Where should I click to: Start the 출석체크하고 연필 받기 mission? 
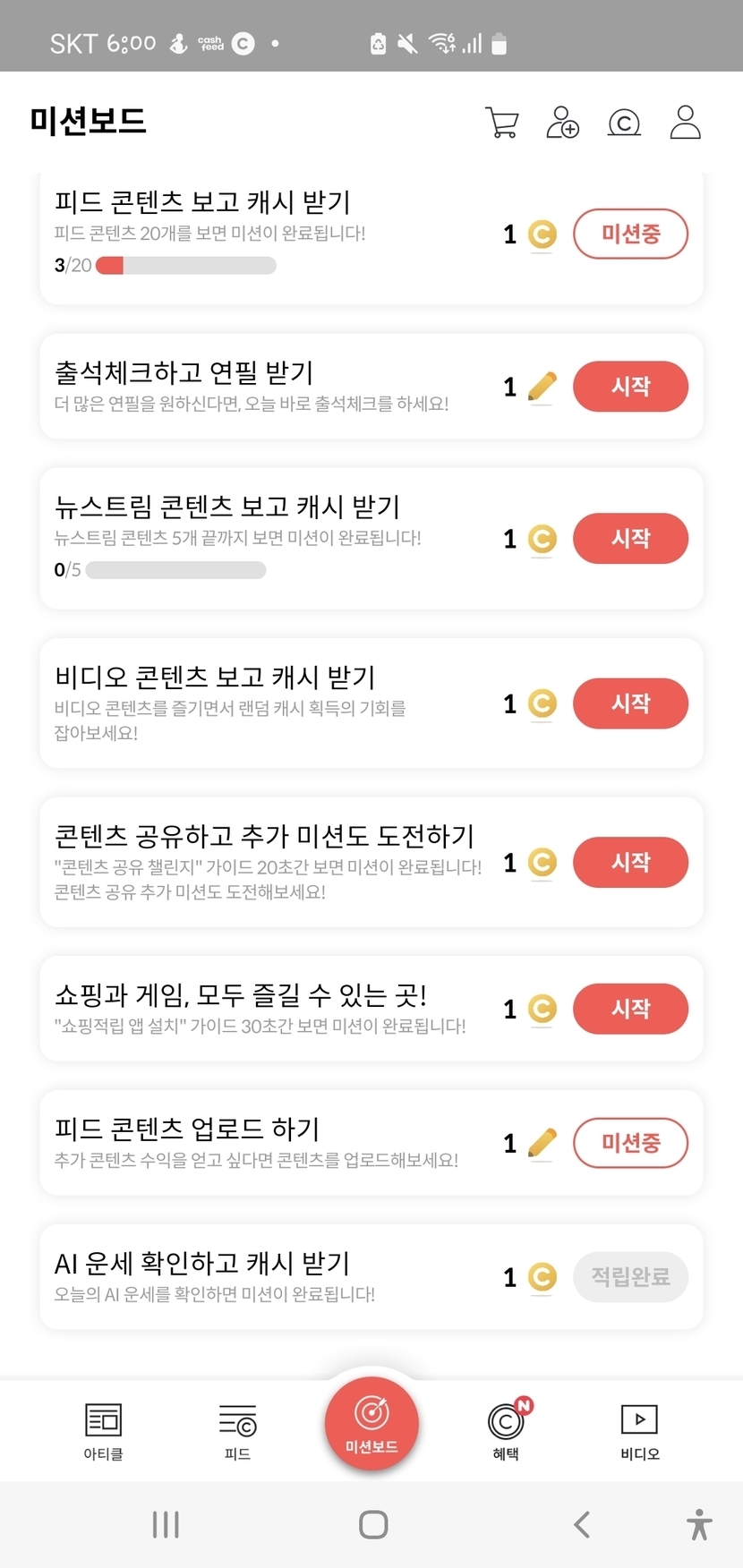630,387
